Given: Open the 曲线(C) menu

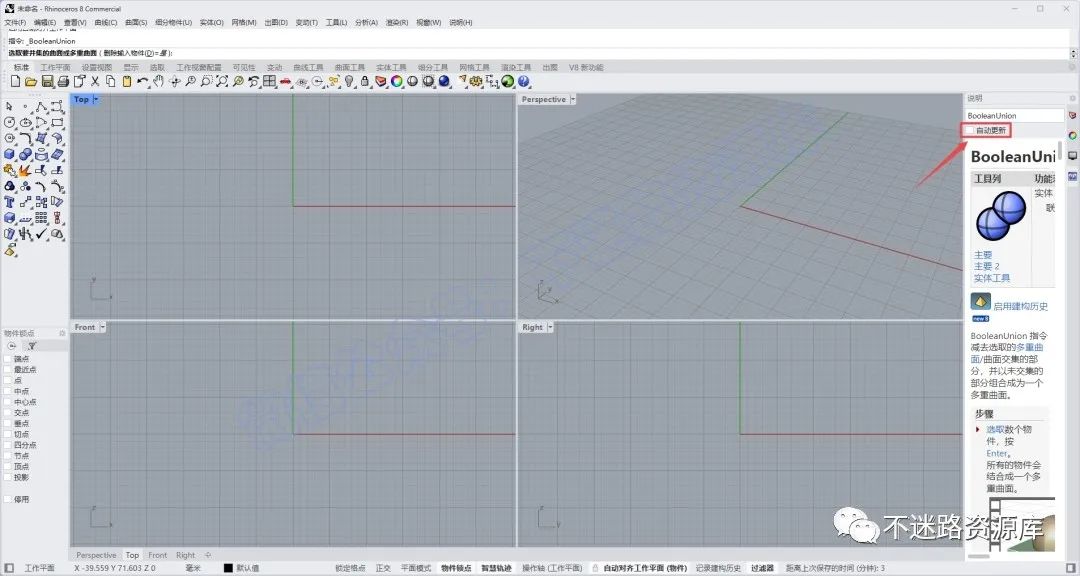Looking at the screenshot, I should [105, 23].
